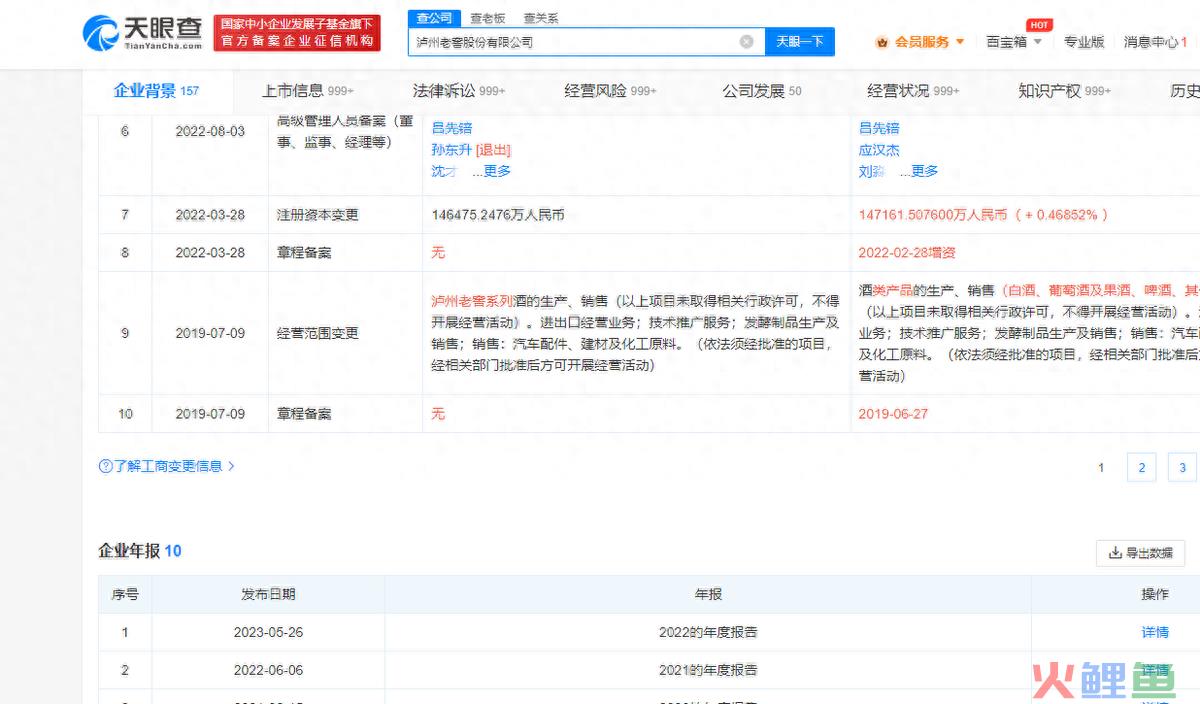Select the 查公司 search tab
1200x704 pixels.
(x=434, y=18)
